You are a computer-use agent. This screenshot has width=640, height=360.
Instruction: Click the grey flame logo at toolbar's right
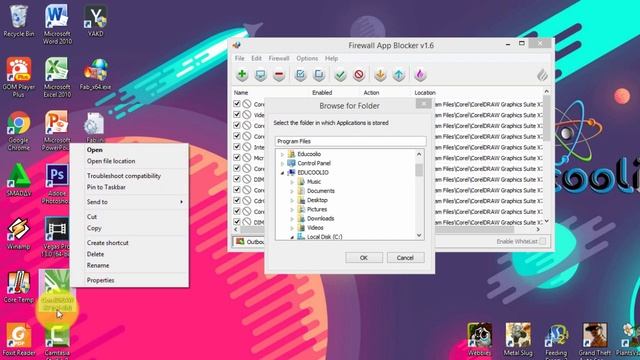click(x=542, y=75)
